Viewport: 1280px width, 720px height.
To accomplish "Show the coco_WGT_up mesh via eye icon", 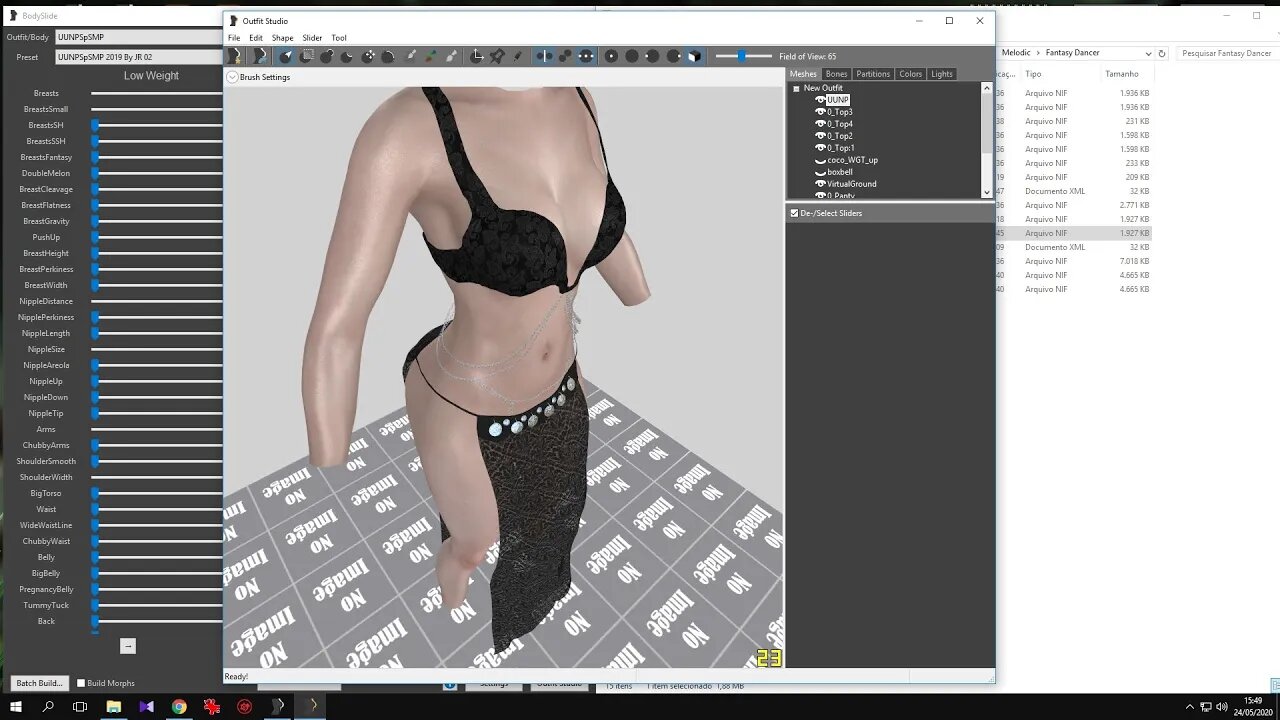I will [x=820, y=160].
